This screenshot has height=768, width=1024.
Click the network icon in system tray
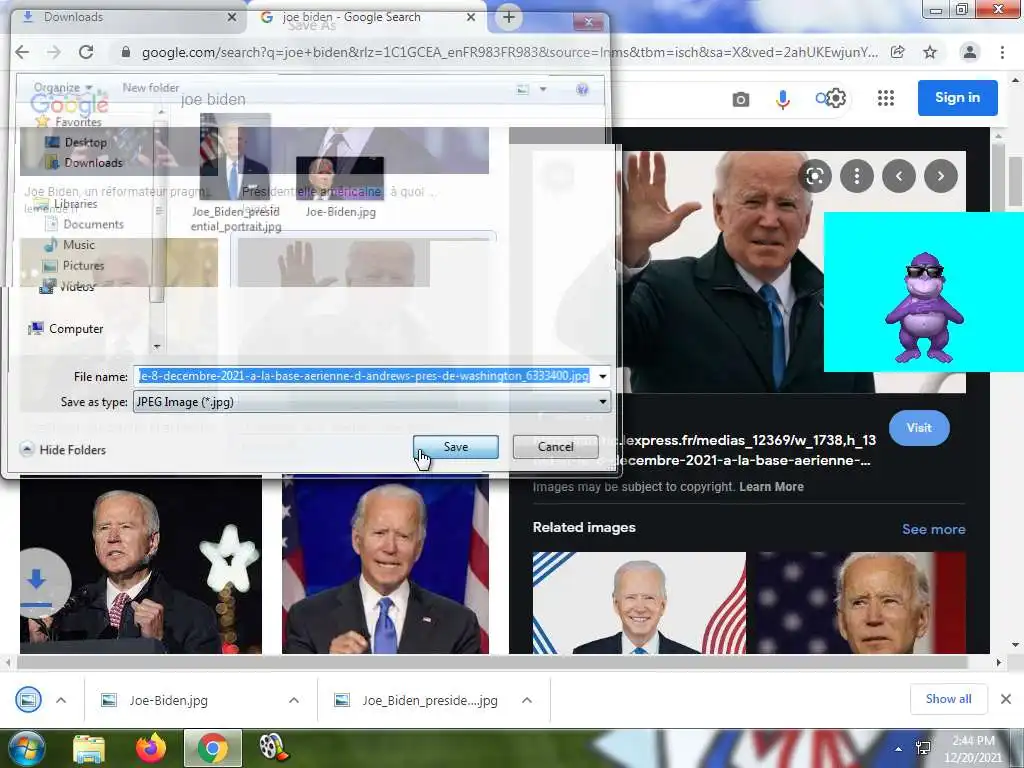pos(923,749)
